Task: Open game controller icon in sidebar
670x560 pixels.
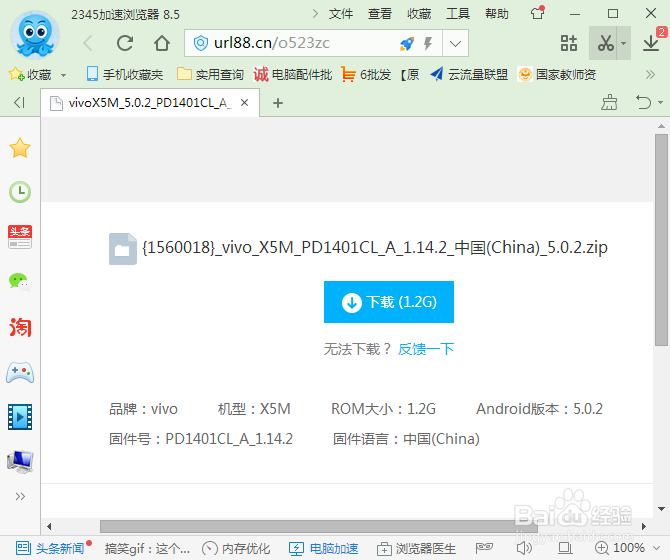Action: pyautogui.click(x=20, y=372)
